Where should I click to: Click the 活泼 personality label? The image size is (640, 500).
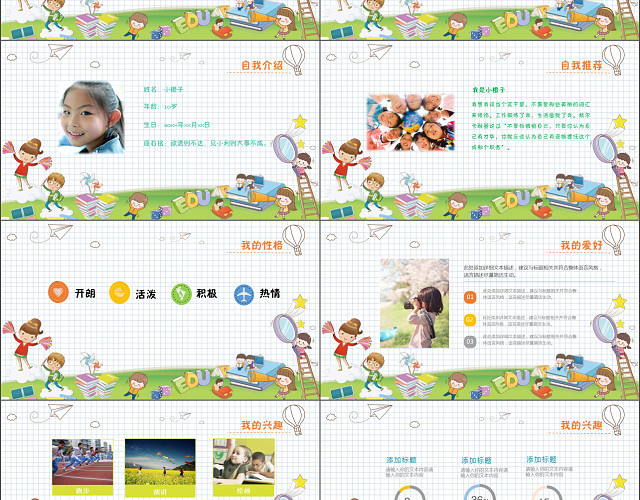click(x=146, y=294)
